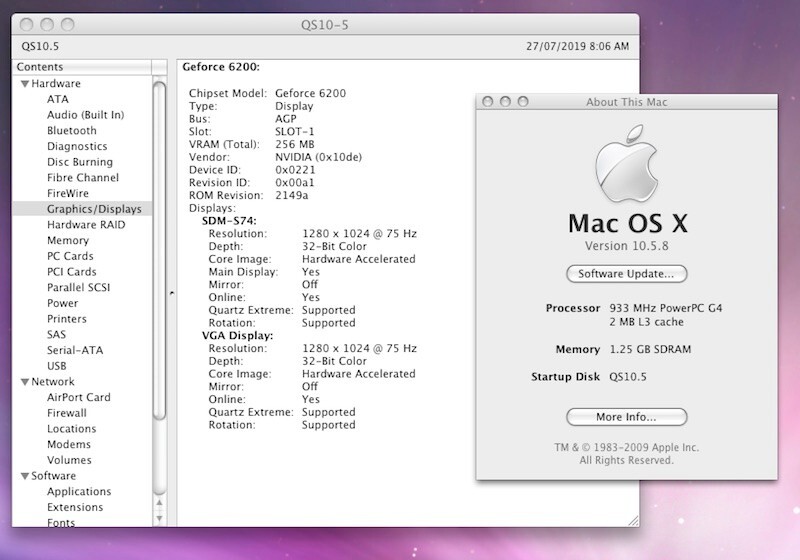Click processor text 933 MHz PowerPC G4

666,308
